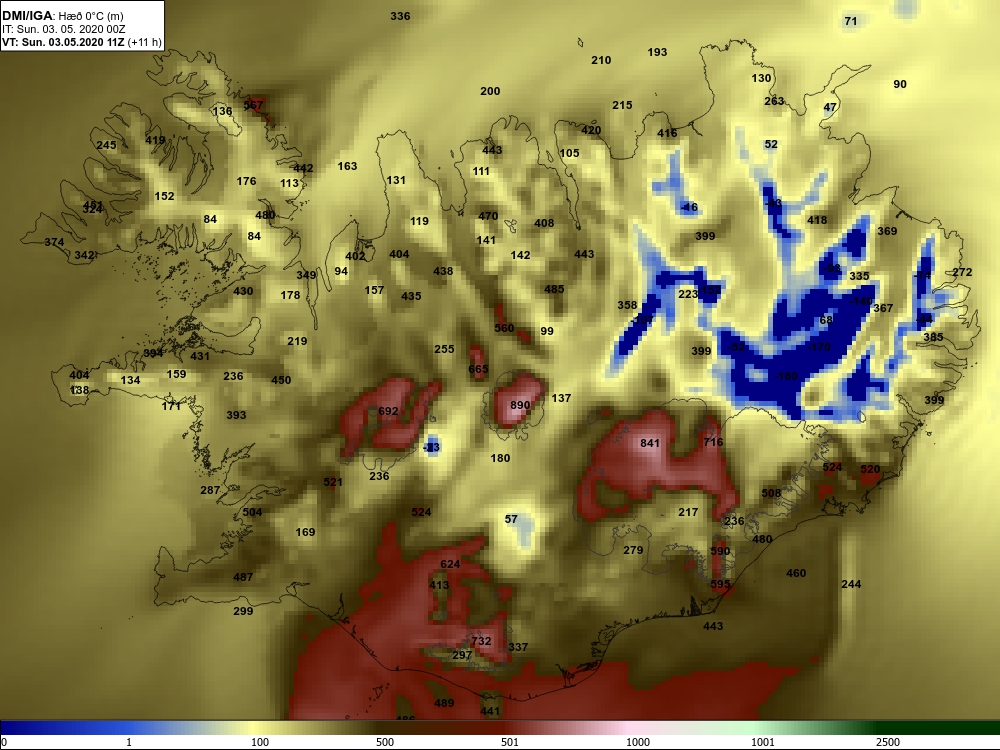Click the map value '279'
This screenshot has width=1000, height=750.
click(x=633, y=550)
